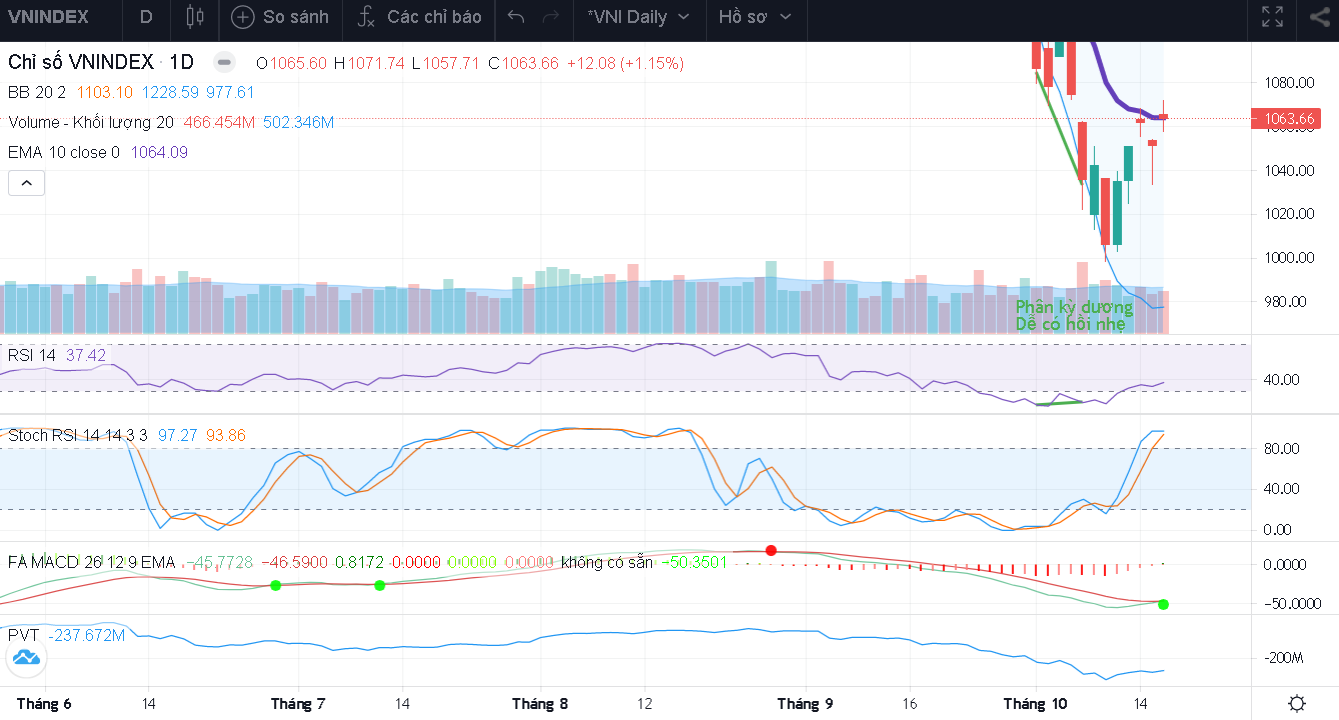Screen dimensions: 1339x720
Task: Click the RSI value 37.42
Action: click(85, 355)
